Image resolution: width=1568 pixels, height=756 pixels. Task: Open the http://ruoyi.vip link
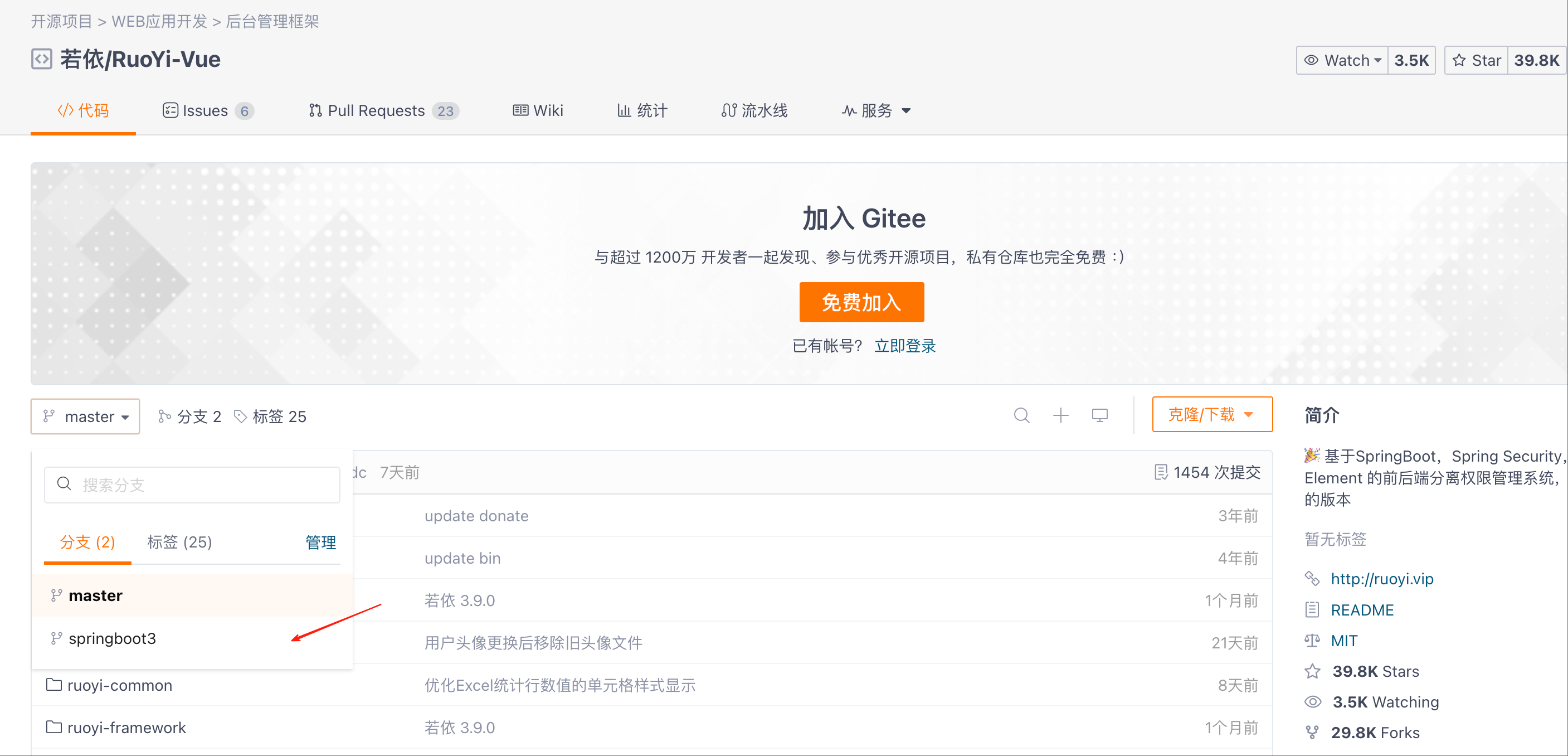tap(1382, 579)
